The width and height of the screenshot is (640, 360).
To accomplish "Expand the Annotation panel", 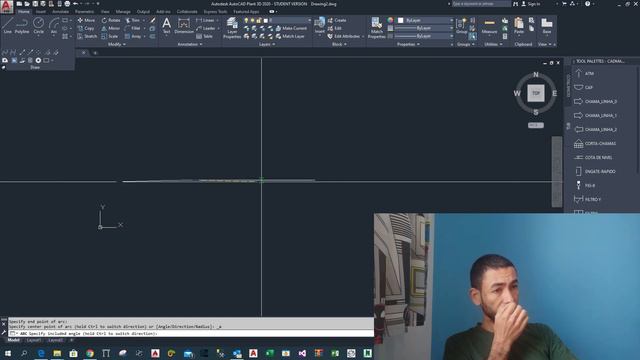I will point(190,44).
